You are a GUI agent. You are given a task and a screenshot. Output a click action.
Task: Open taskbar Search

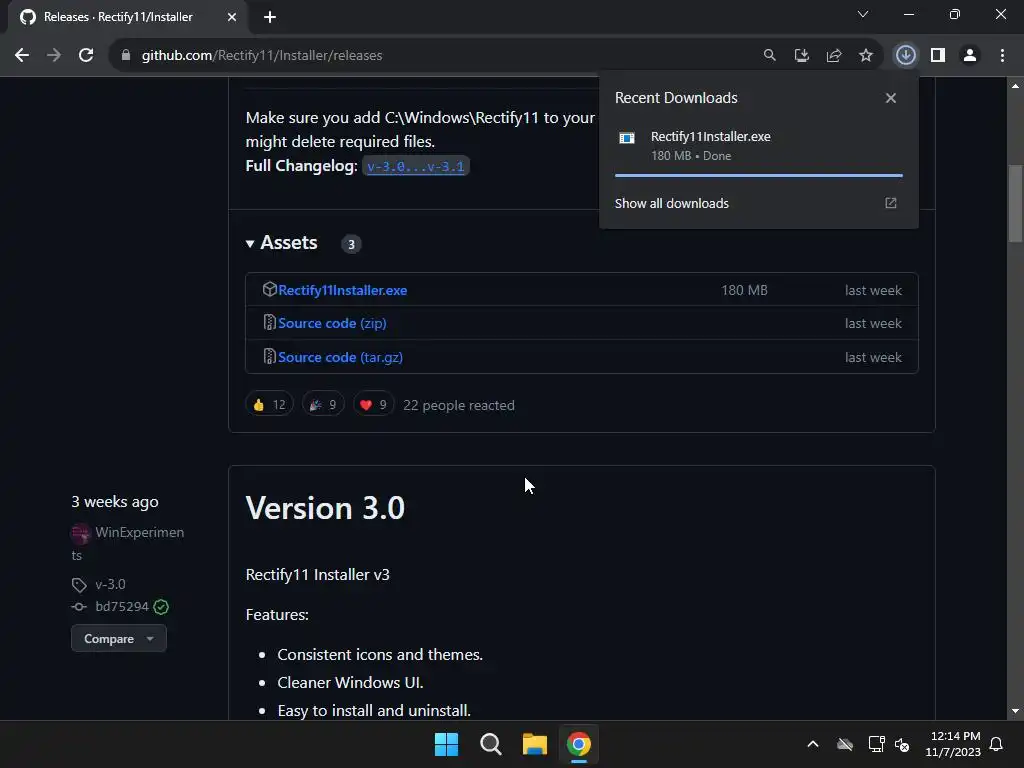coord(490,744)
